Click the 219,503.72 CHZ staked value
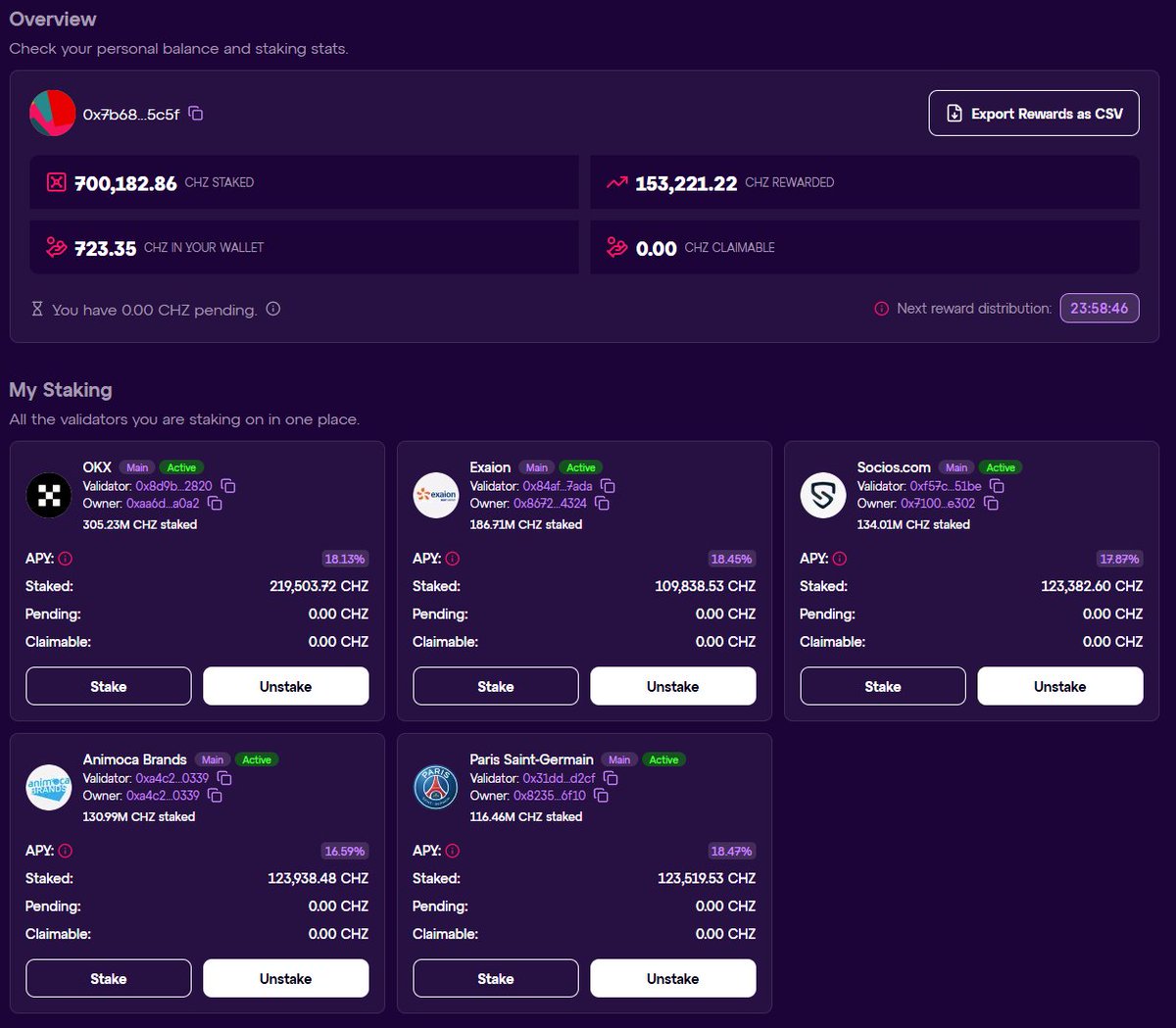The image size is (1176, 1028). tap(319, 586)
